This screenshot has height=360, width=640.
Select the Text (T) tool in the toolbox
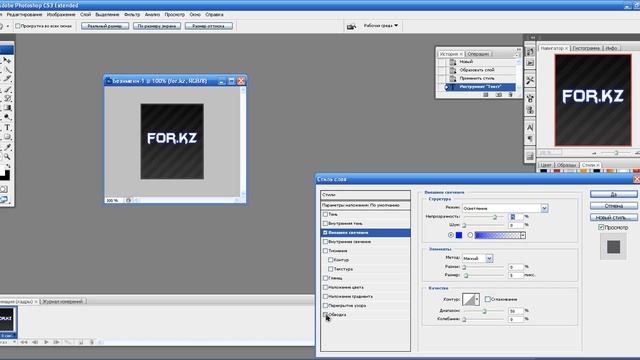7,127
